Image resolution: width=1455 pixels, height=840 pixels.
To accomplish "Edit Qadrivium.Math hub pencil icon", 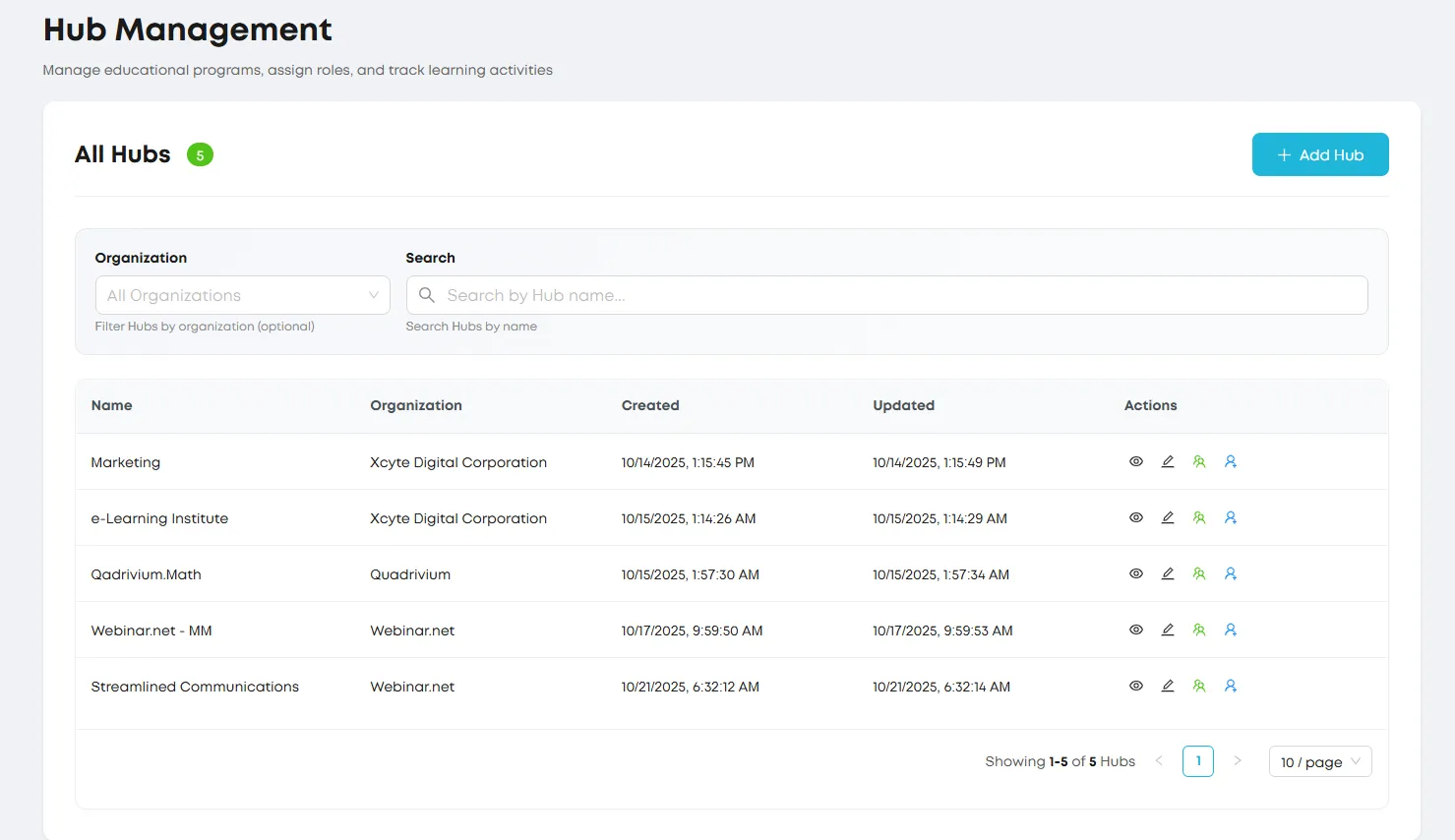I will point(1168,573).
